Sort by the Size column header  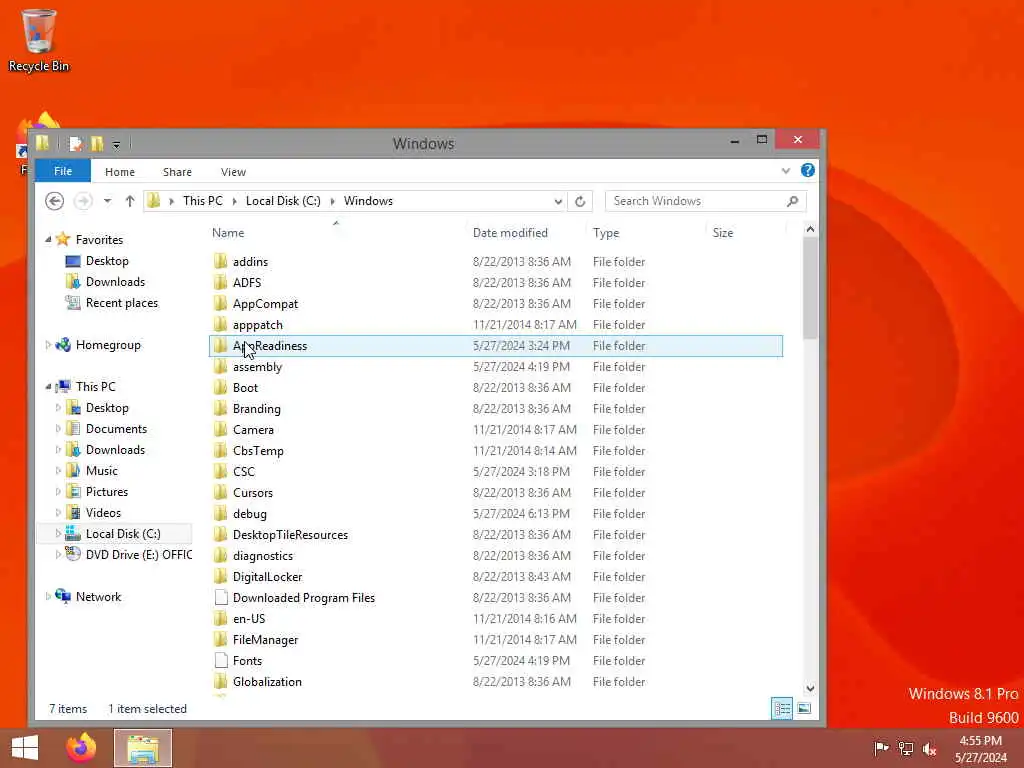(x=722, y=232)
